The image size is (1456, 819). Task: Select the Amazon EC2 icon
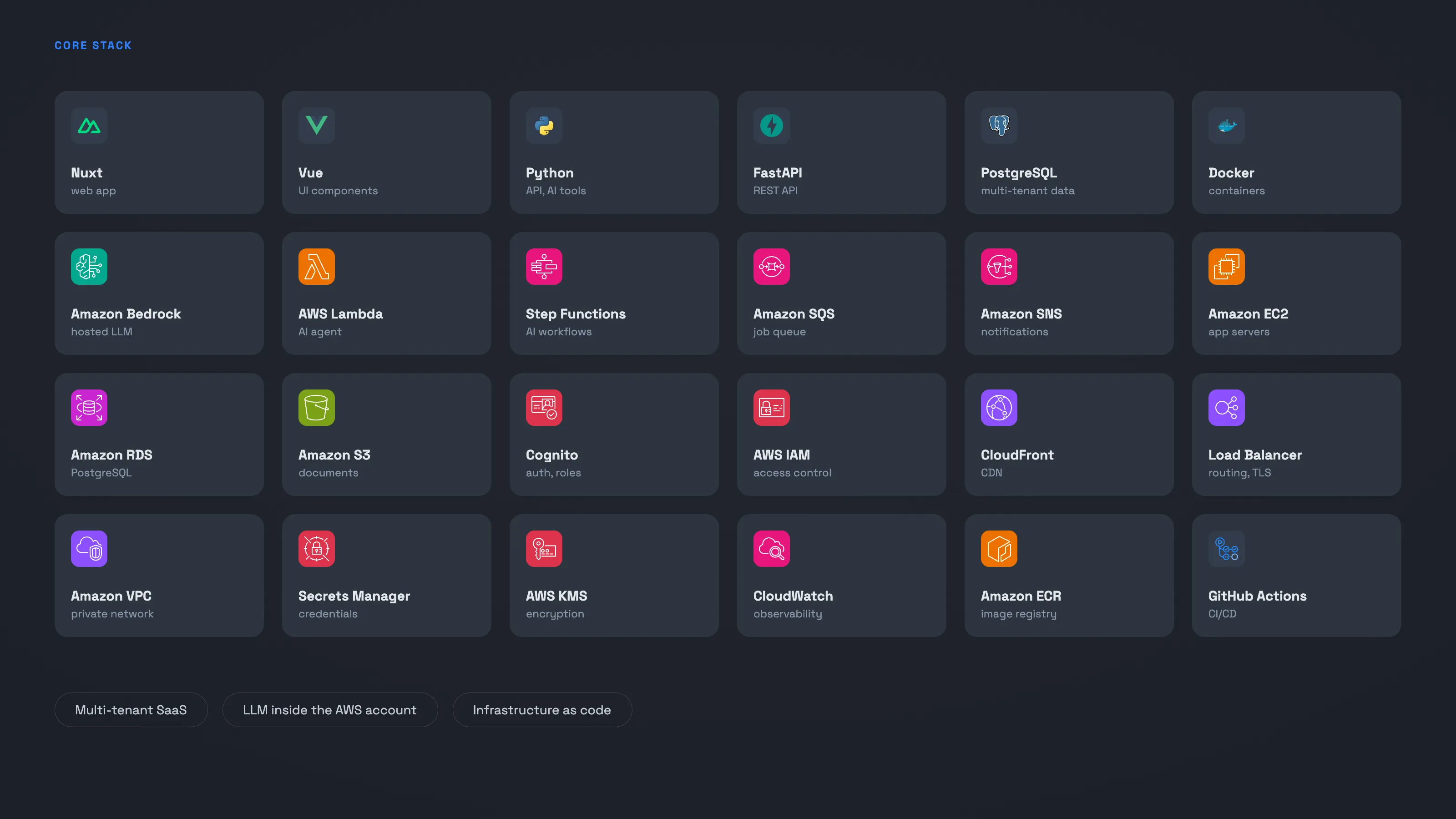[x=1227, y=267]
